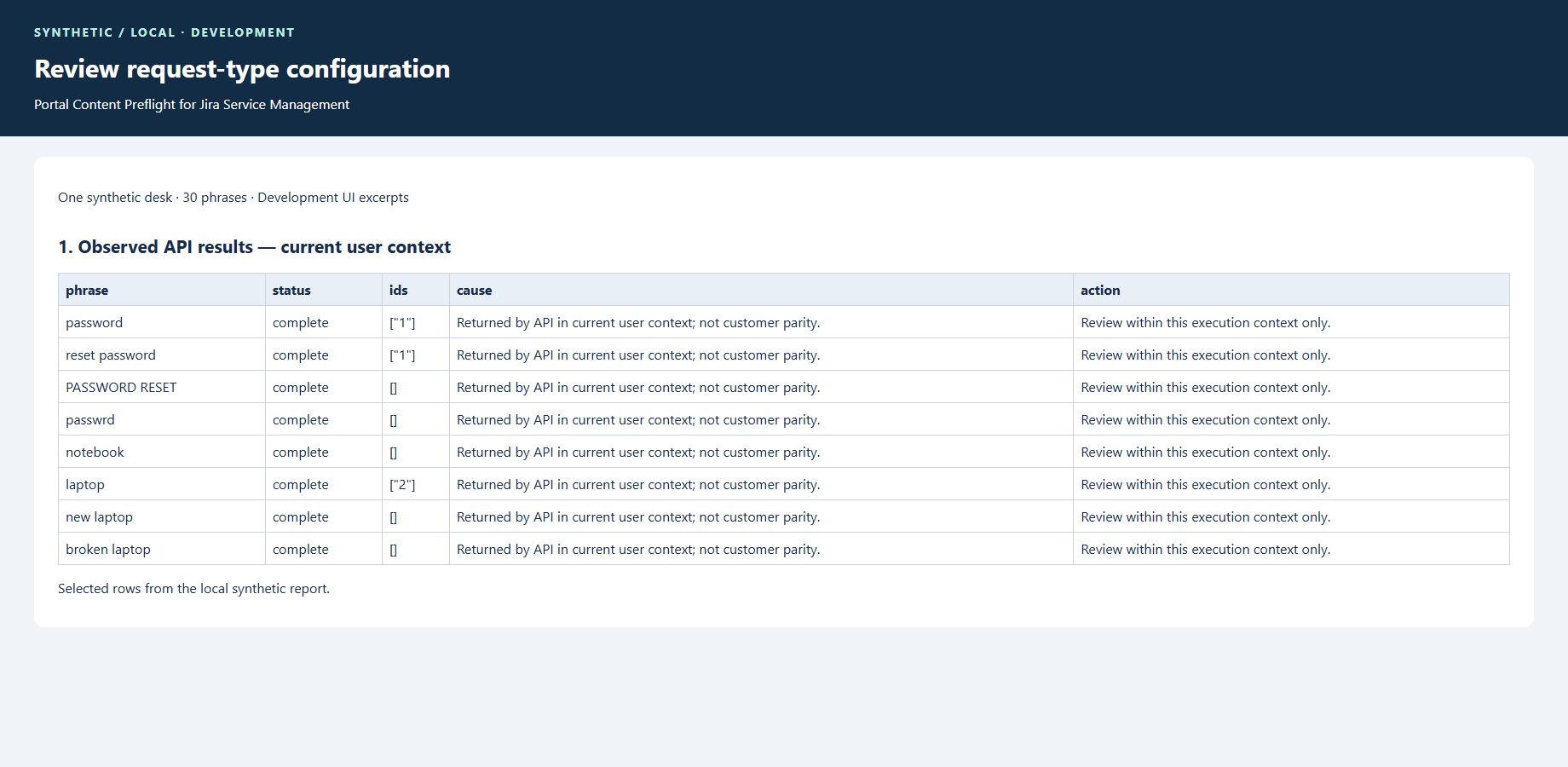
Task: Click status 'complete' in the laptop row
Action: coord(301,485)
